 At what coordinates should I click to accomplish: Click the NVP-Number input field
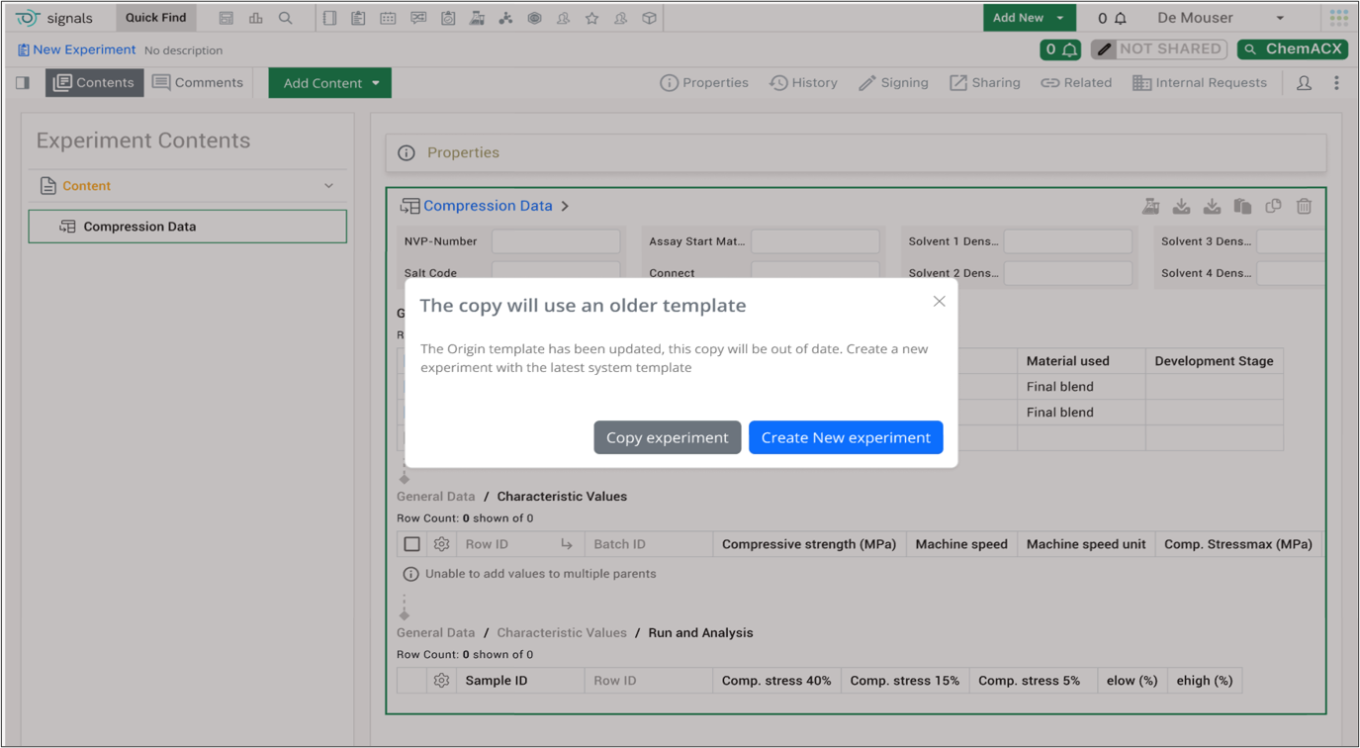(555, 241)
